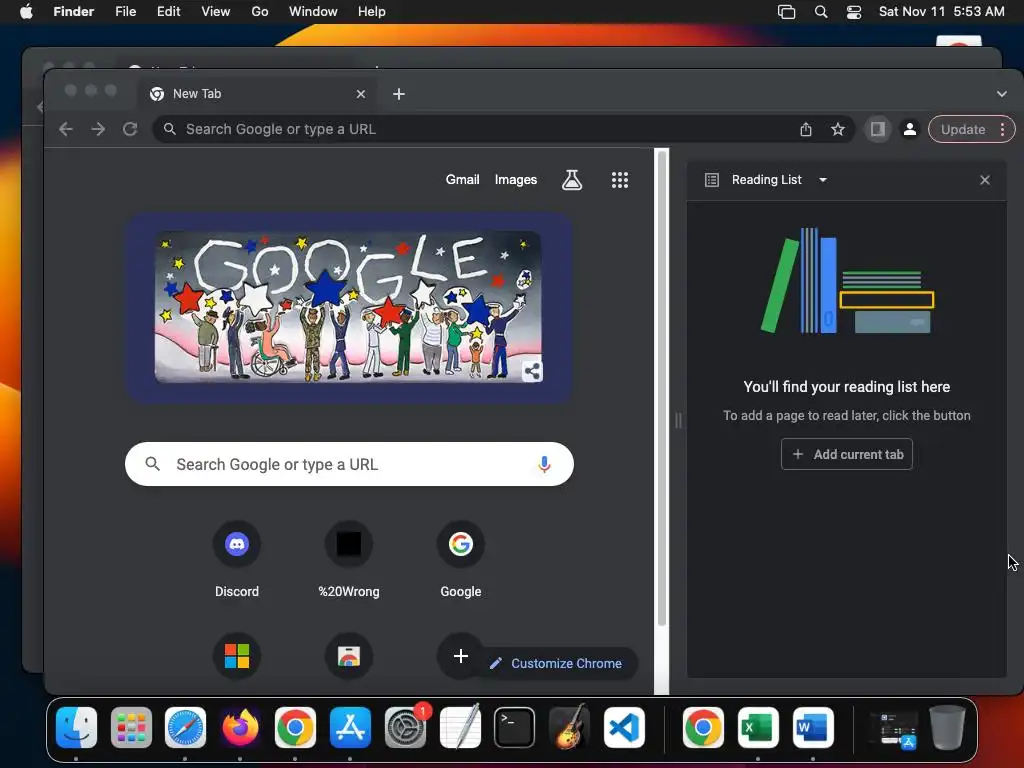Open the Microsoft logo shortcut

pyautogui.click(x=237, y=656)
